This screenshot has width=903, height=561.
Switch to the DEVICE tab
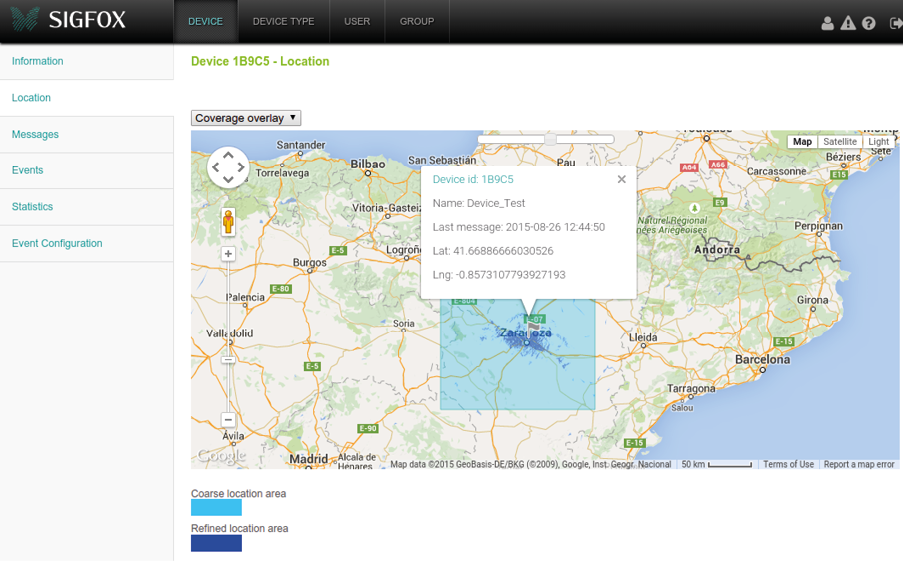point(206,21)
